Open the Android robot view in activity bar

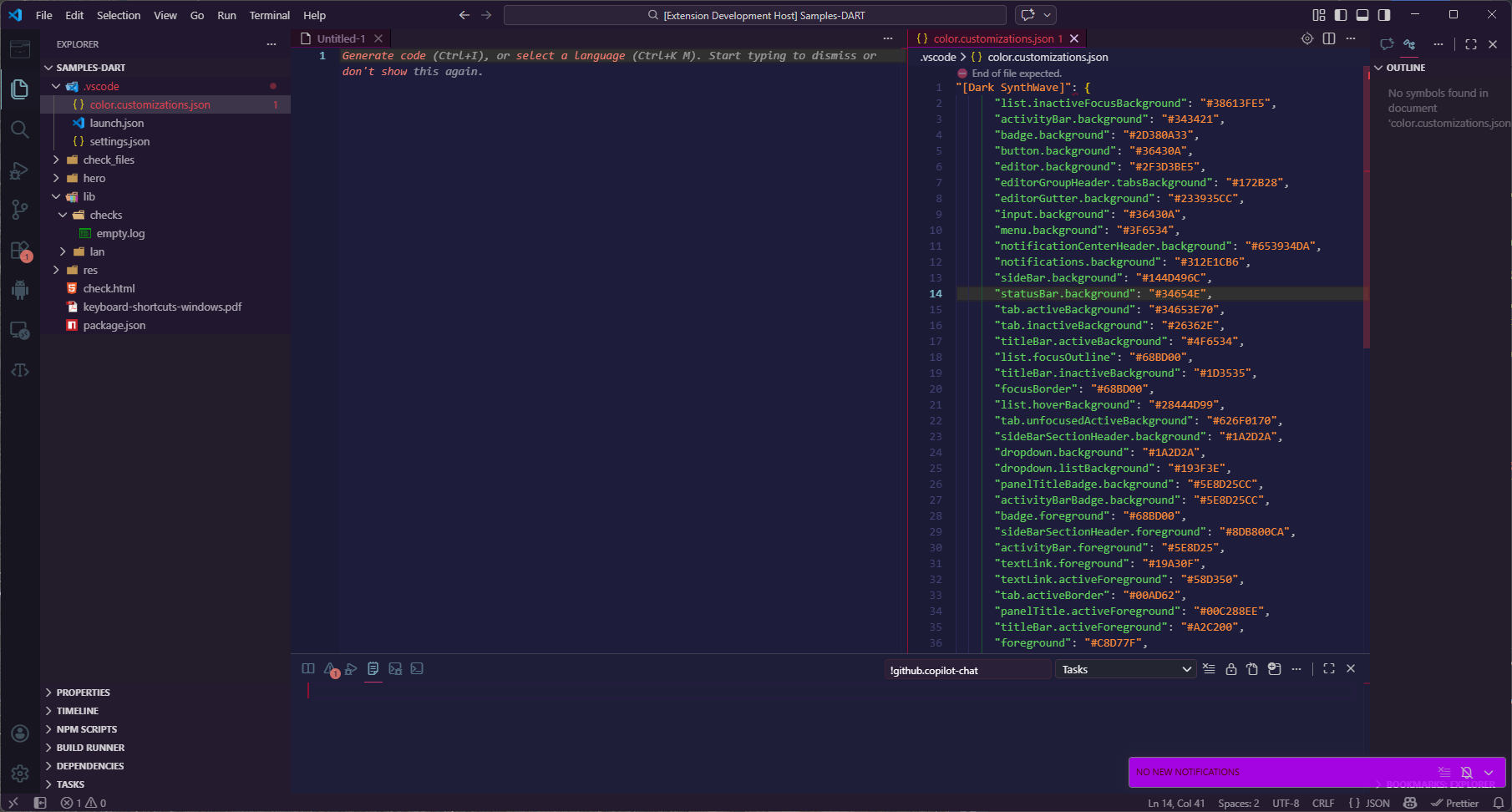[x=20, y=290]
